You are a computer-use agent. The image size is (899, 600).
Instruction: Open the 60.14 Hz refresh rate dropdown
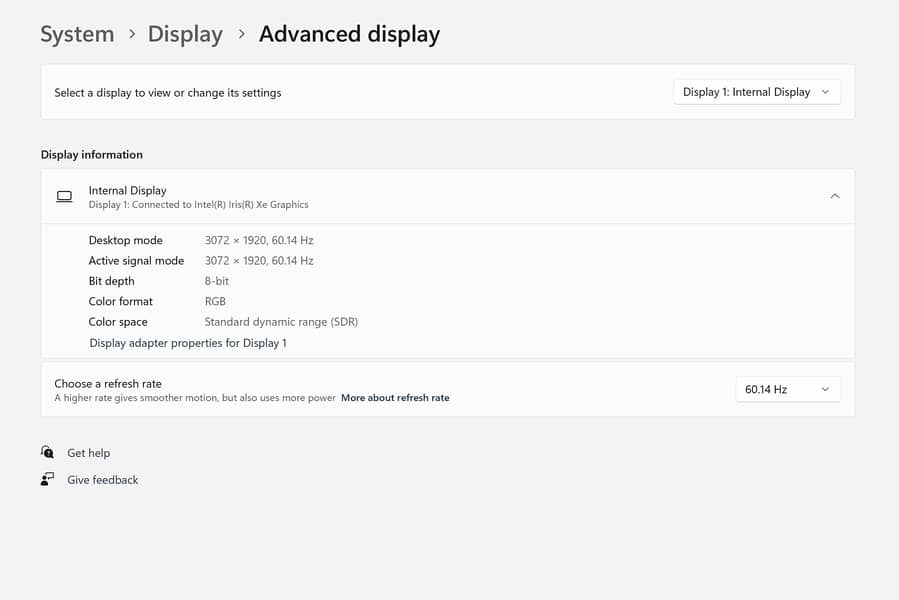[x=787, y=389]
